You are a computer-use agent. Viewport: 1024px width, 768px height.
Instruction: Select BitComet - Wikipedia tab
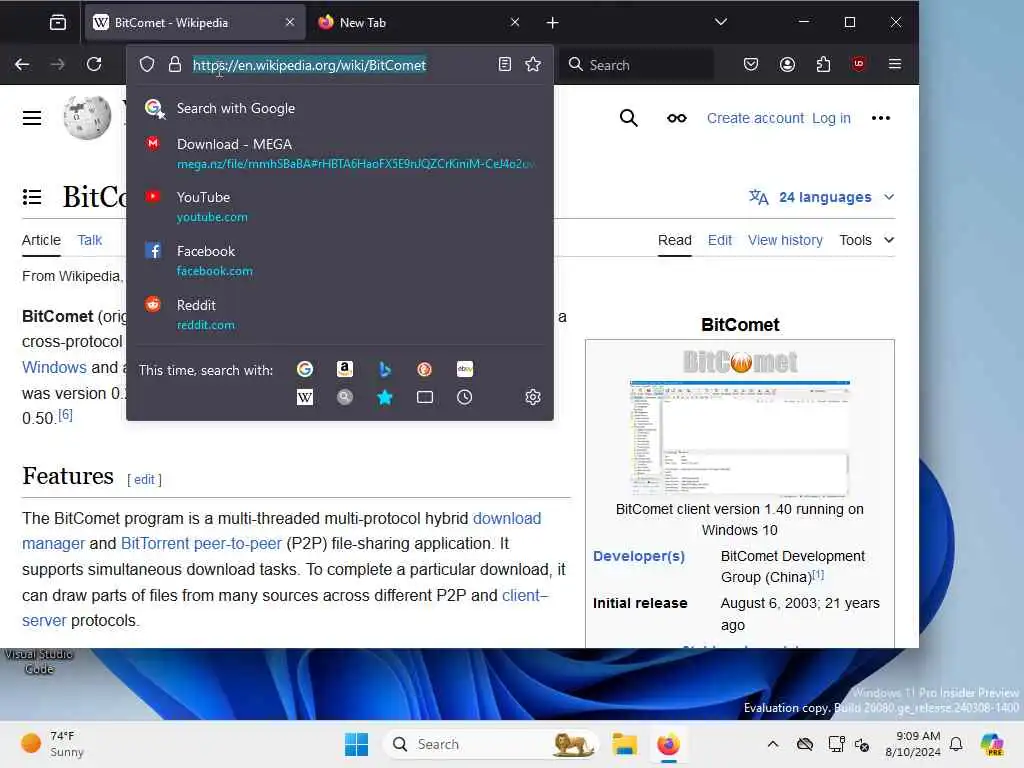tap(195, 22)
